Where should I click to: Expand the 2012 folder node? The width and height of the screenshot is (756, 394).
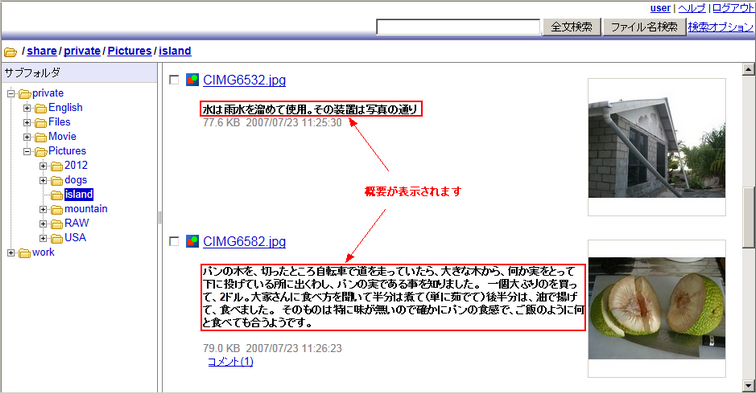pyautogui.click(x=43, y=166)
